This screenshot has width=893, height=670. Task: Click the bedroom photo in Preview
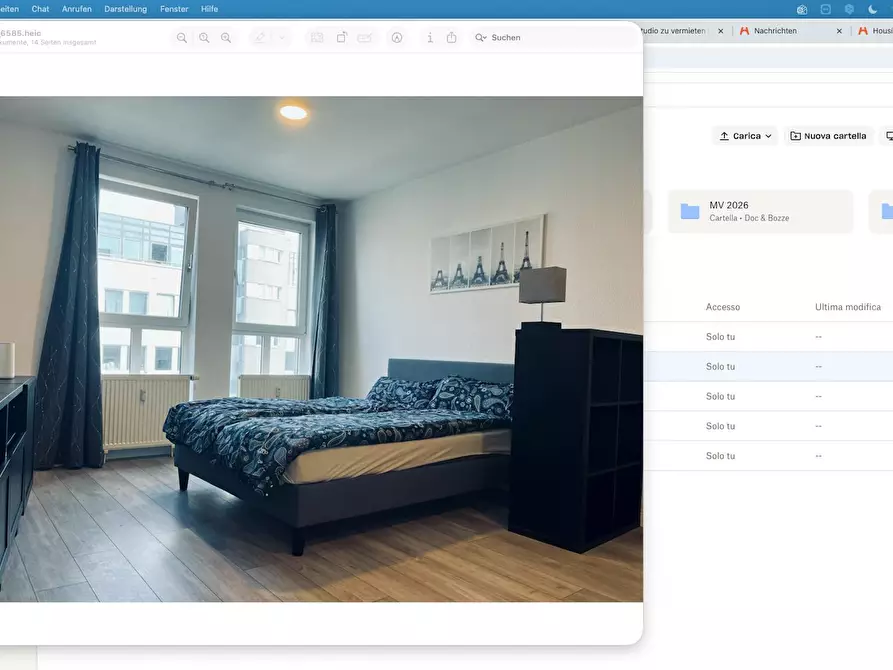[321, 349]
